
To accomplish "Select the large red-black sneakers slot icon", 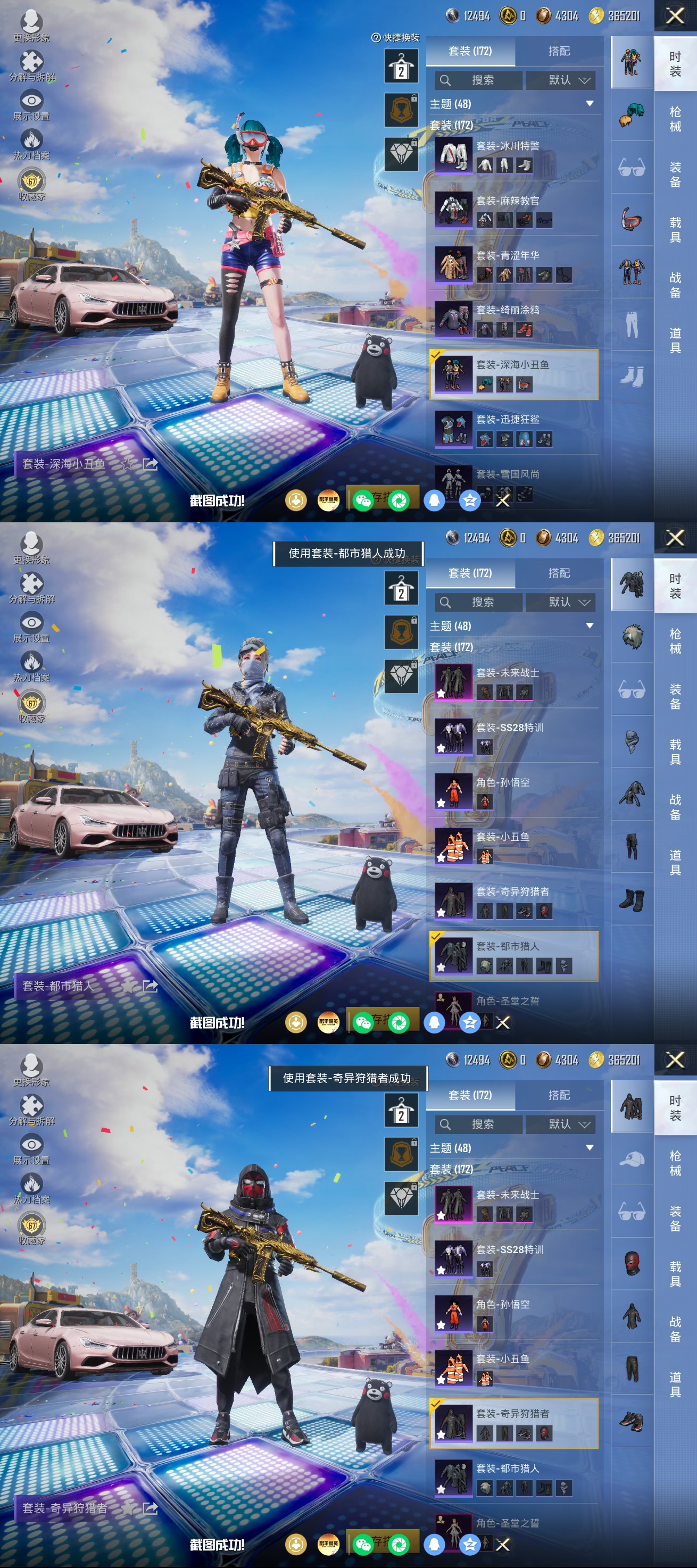I will [x=632, y=1421].
